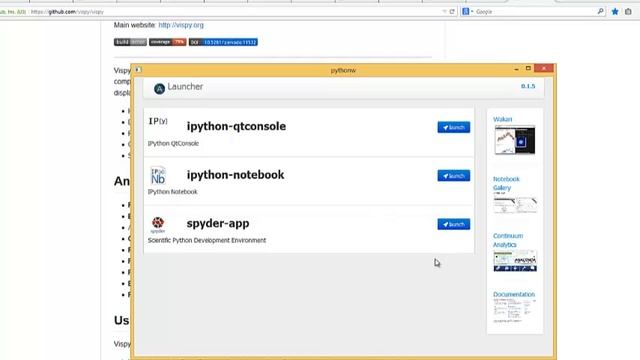Viewport: 640px width, 360px height.
Task: Click the pythonw window icon in title bar
Action: point(138,70)
